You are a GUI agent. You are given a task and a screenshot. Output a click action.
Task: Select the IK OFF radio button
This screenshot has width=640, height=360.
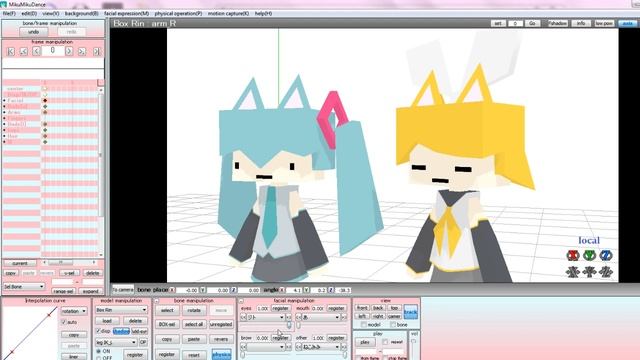[x=98, y=358]
